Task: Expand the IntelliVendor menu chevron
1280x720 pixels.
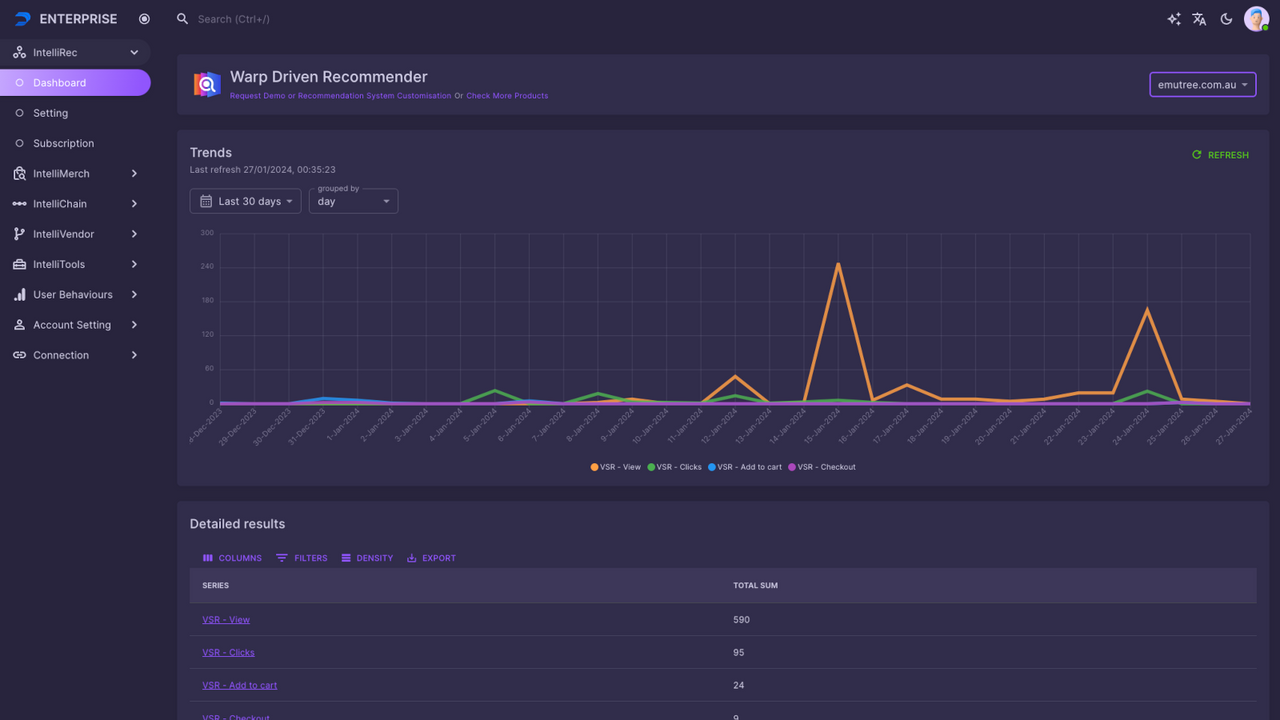Action: pos(134,234)
